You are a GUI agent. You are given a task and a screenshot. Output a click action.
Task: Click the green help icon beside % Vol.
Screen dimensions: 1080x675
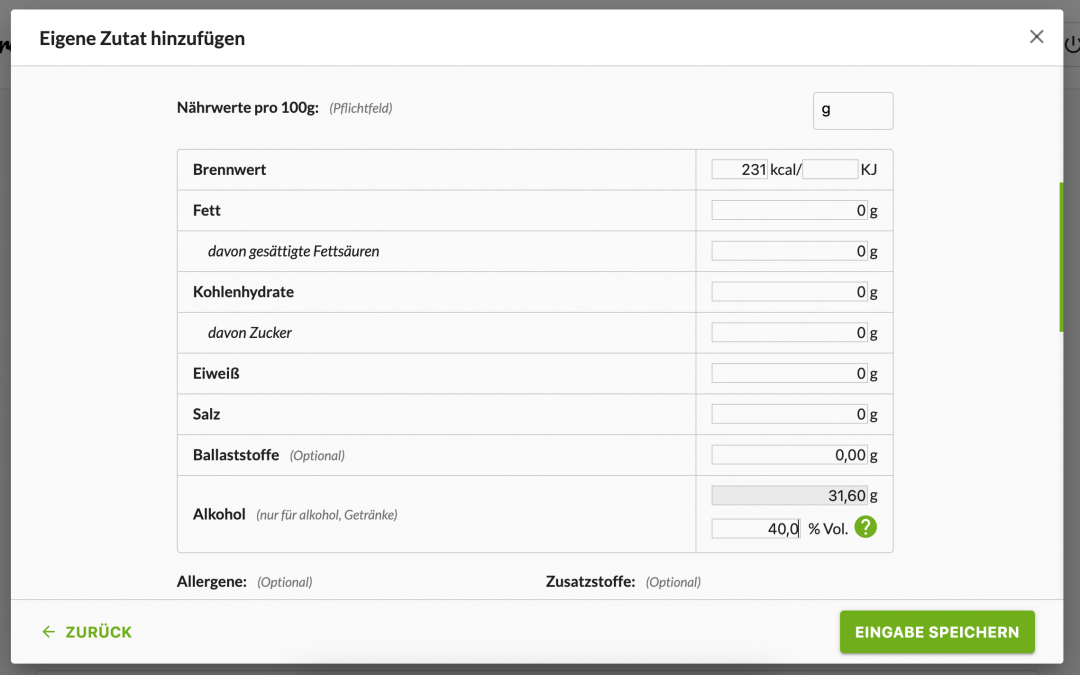click(x=865, y=527)
